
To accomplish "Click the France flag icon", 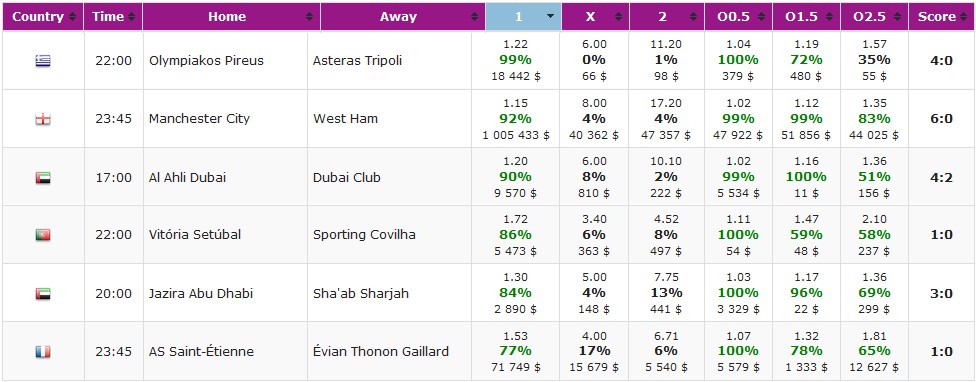I will [42, 352].
